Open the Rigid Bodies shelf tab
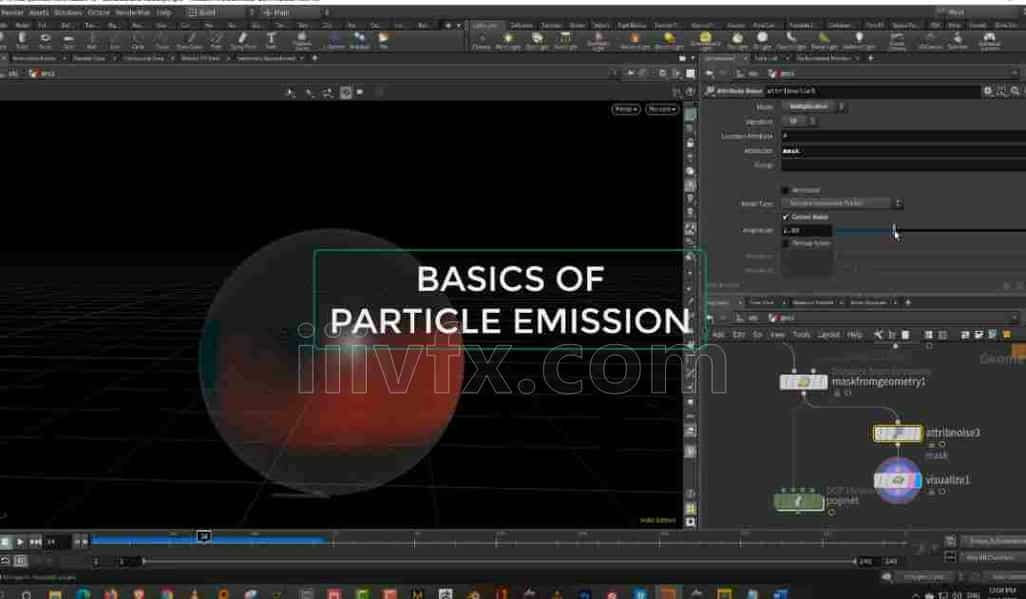The width and height of the screenshot is (1026, 599). (x=632, y=26)
